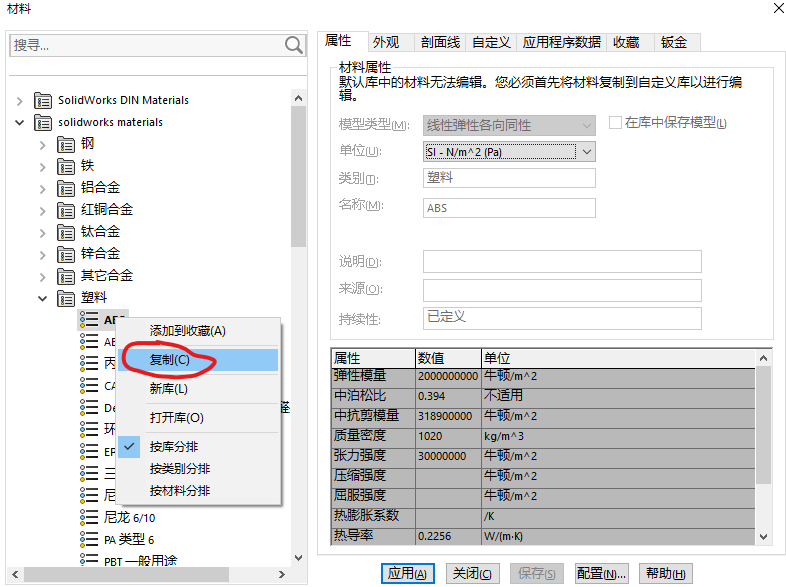
Task: Expand the 红铜合金 category
Action: tap(43, 212)
